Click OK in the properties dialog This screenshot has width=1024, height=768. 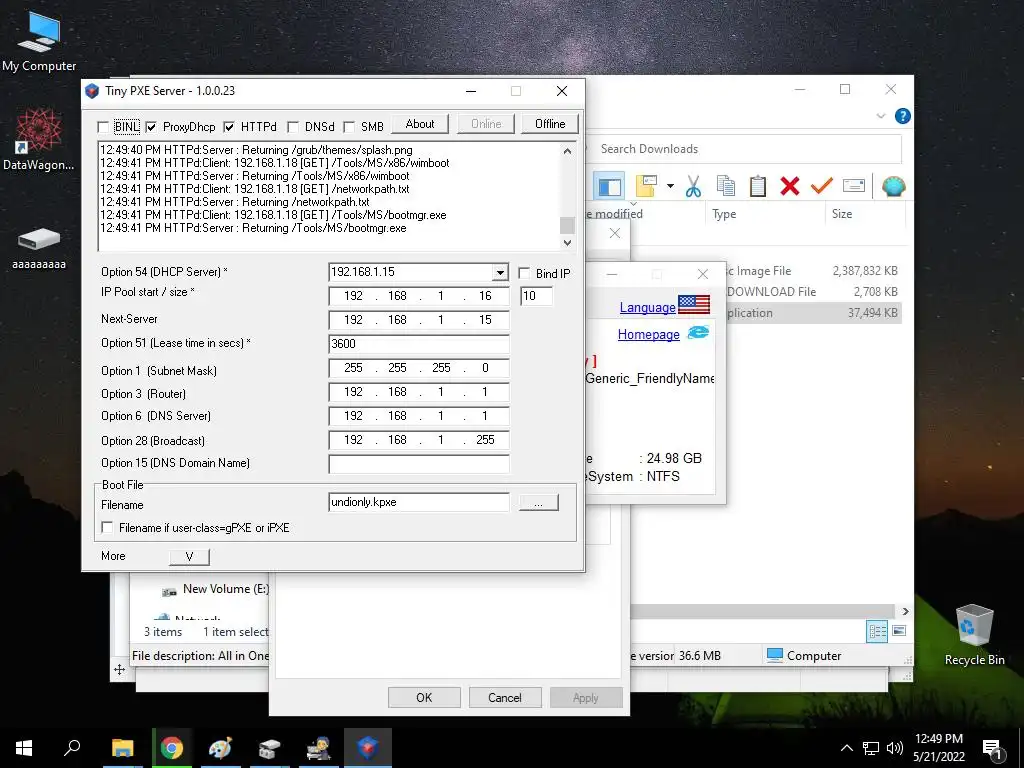tap(424, 697)
